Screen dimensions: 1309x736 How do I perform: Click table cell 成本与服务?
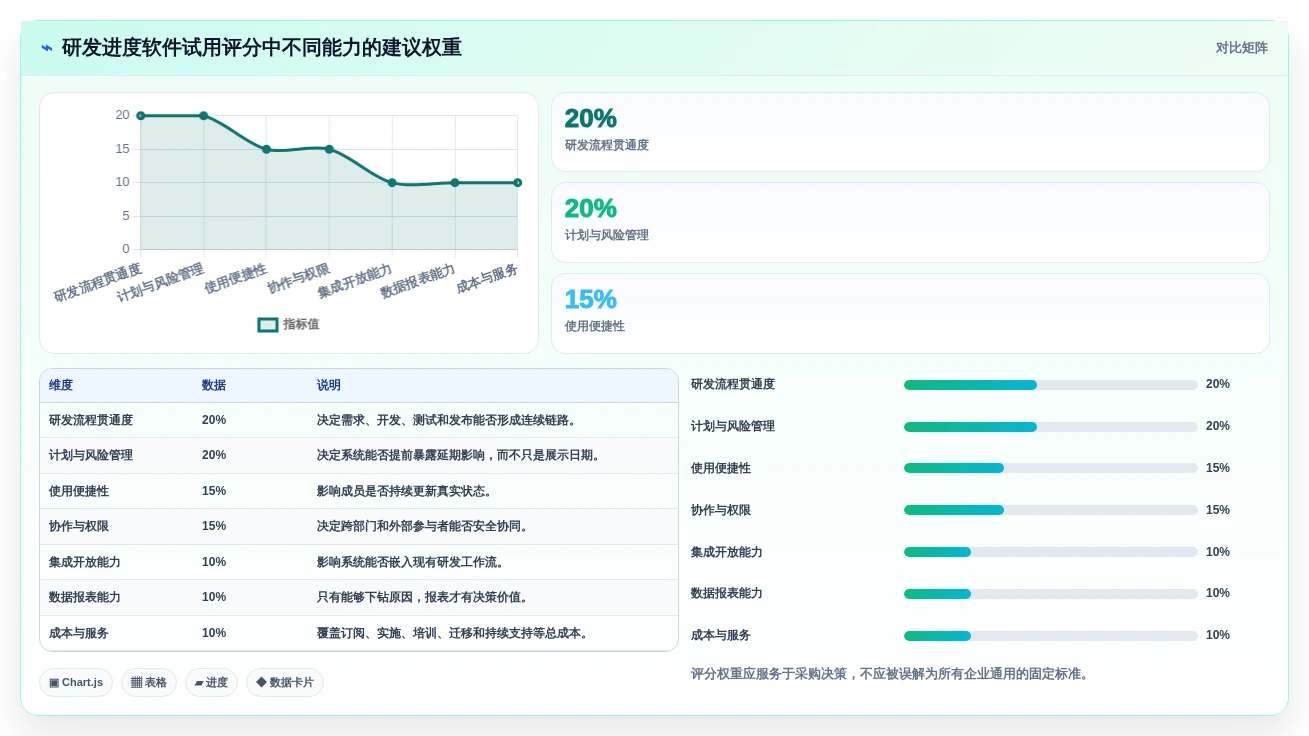[x=79, y=633]
